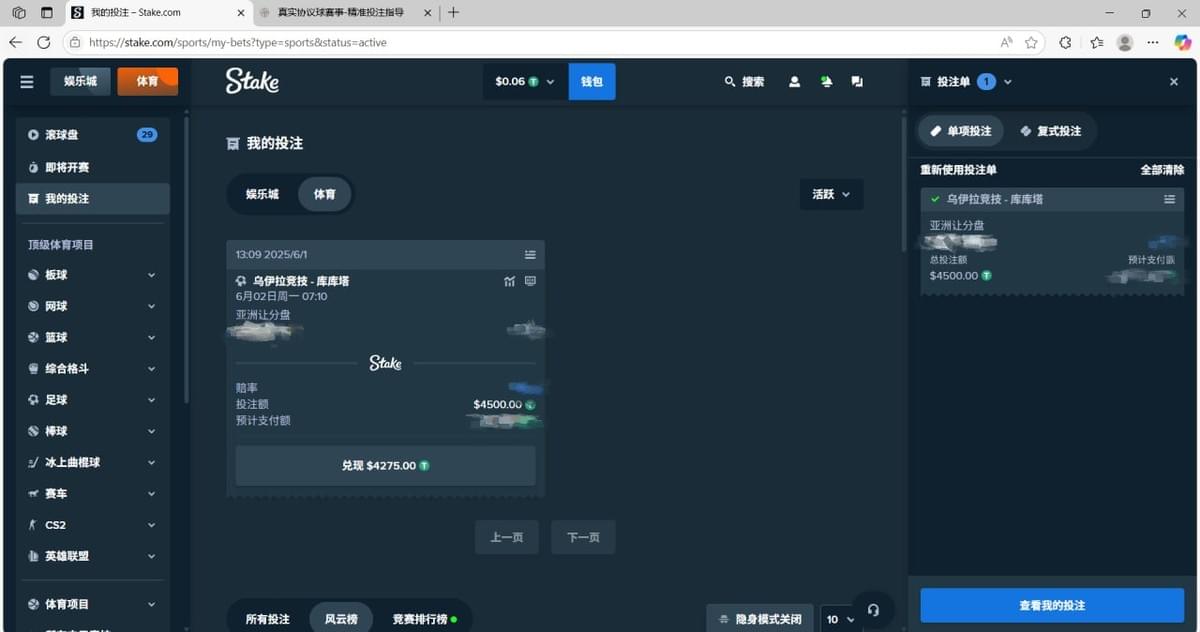This screenshot has width=1200, height=632.
Task: Click the 钱包 wallet button
Action: coord(592,82)
